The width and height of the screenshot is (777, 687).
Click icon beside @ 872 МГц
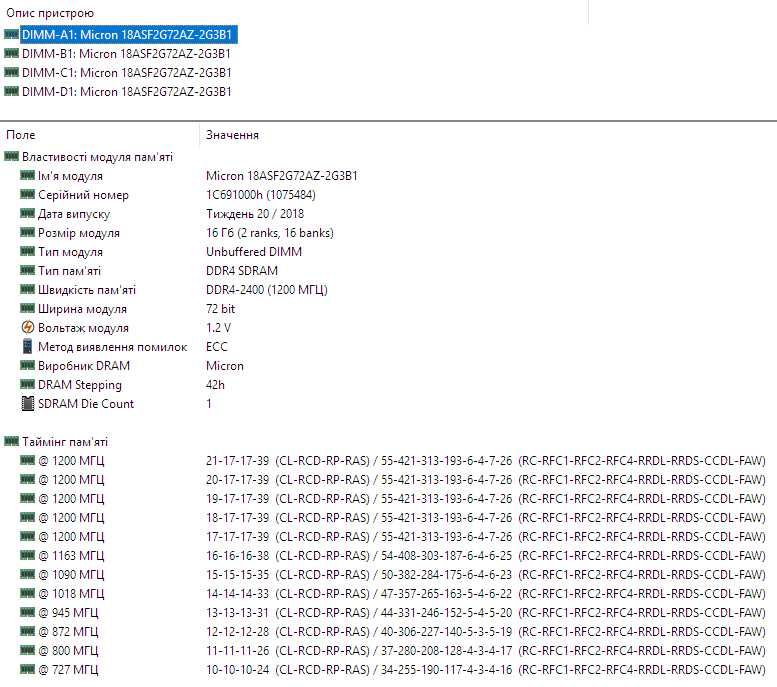[27, 631]
